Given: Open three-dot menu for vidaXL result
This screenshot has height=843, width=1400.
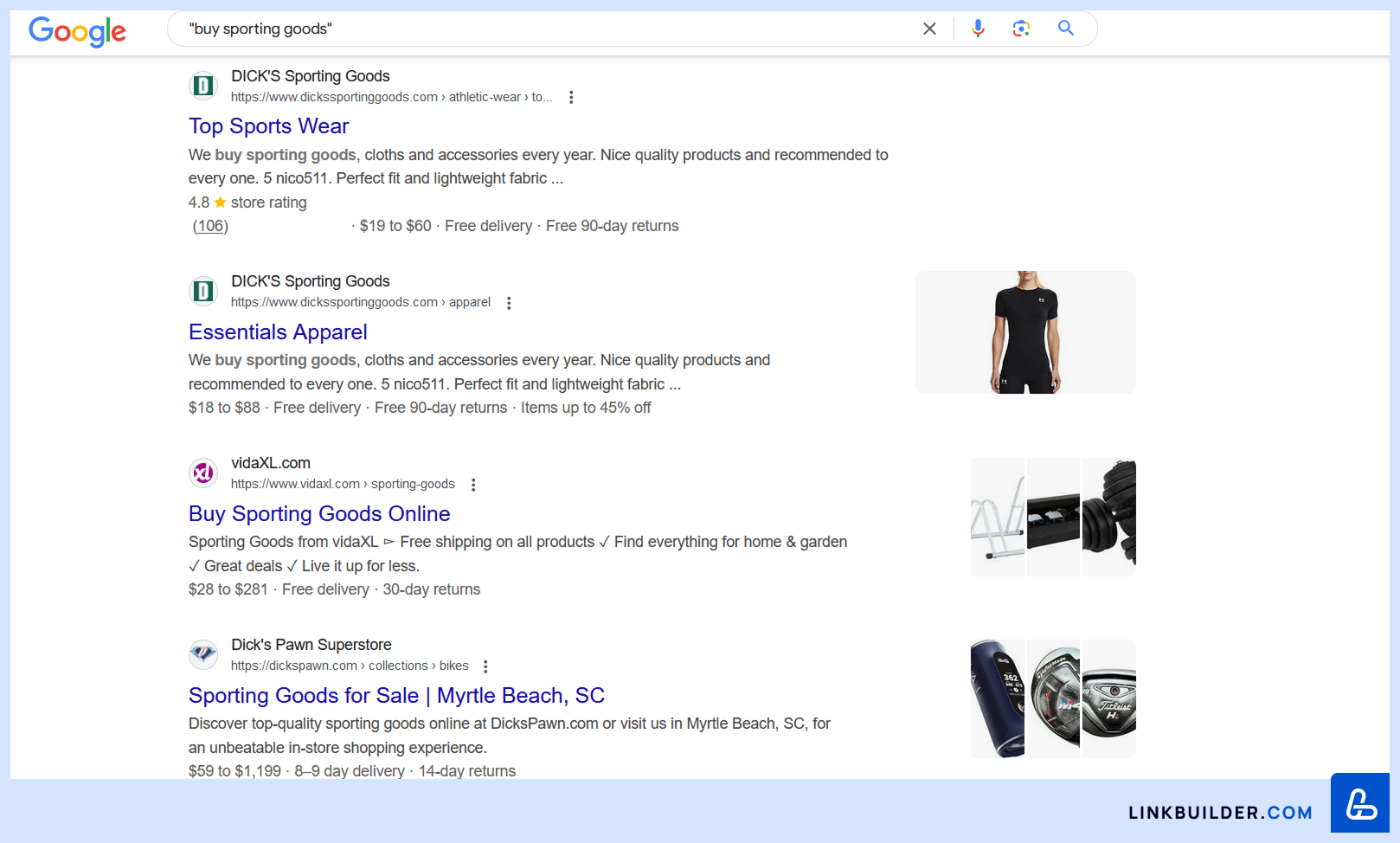Looking at the screenshot, I should point(473,485).
